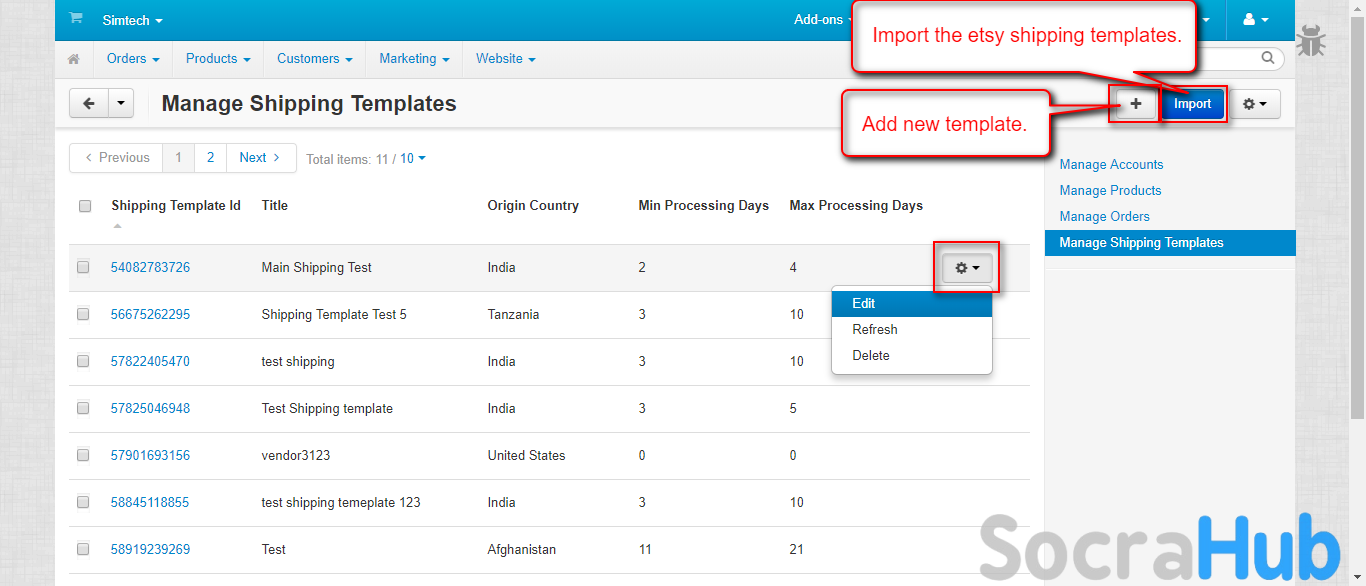Select checkbox for template 57901693156
The image size is (1366, 586).
[x=84, y=455]
